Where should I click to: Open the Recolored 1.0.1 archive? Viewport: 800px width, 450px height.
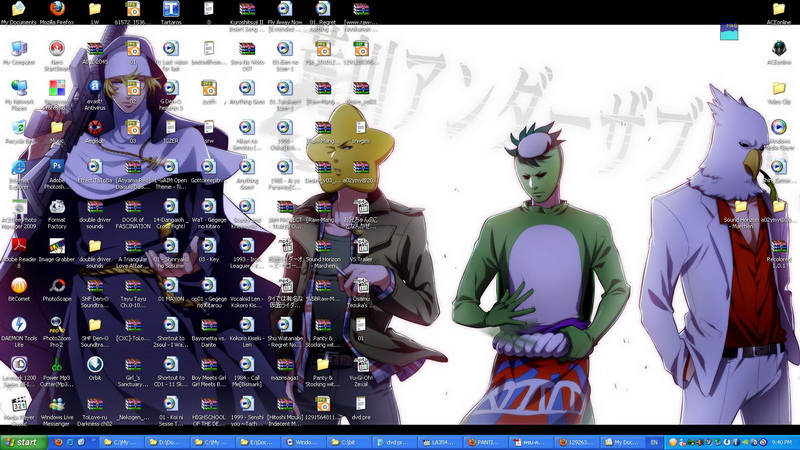(779, 253)
